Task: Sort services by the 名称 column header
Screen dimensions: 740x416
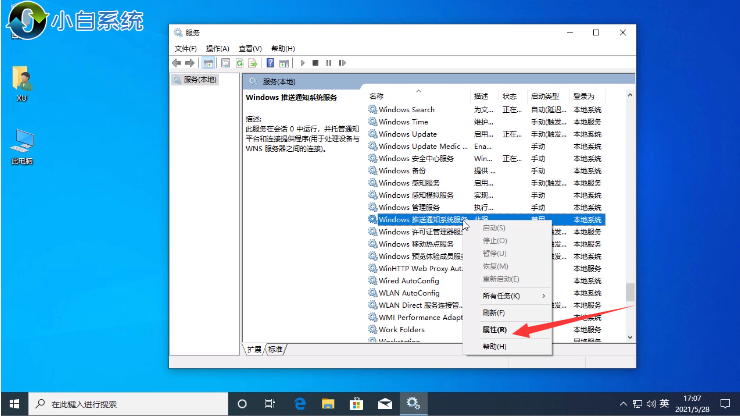Action: 376,96
